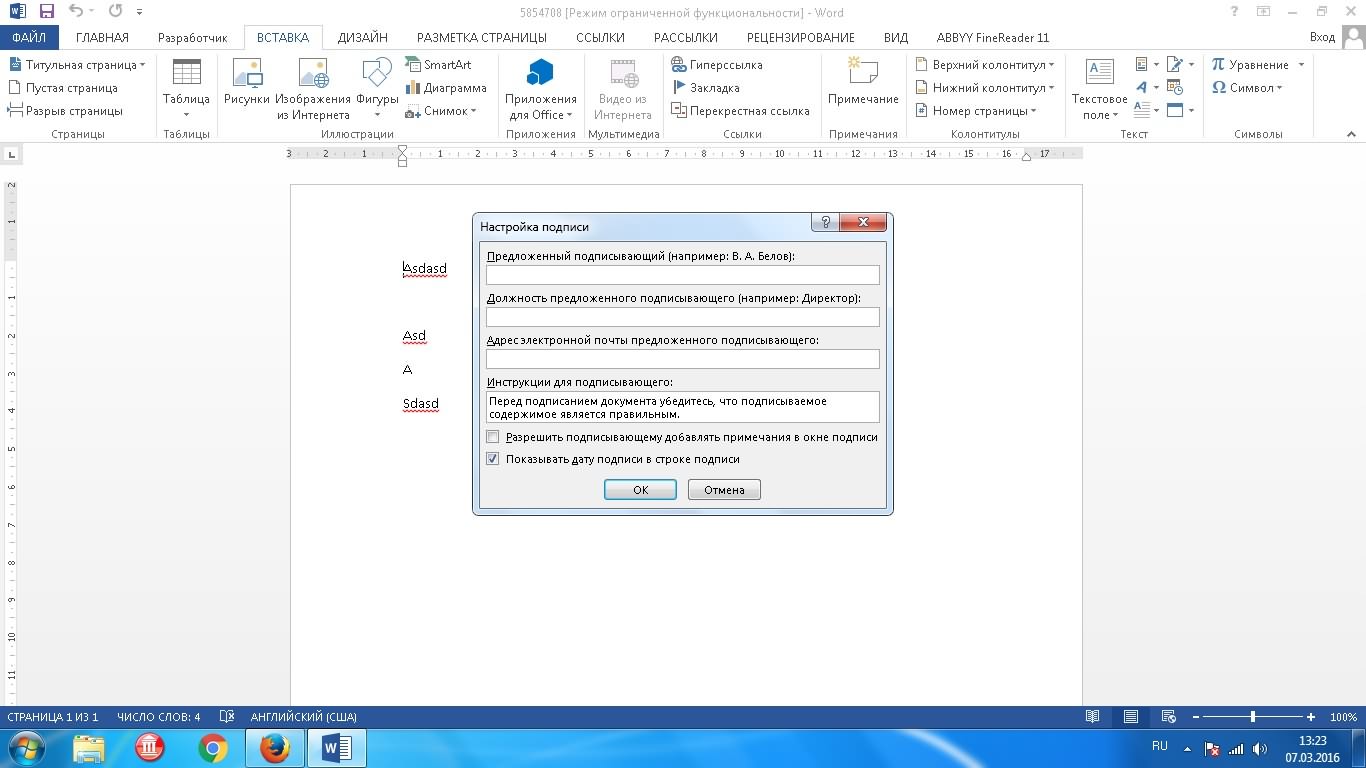Switch to the РЕЦЕНЗИРОВАНИЕ tab
The width and height of the screenshot is (1366, 768).
coord(801,37)
